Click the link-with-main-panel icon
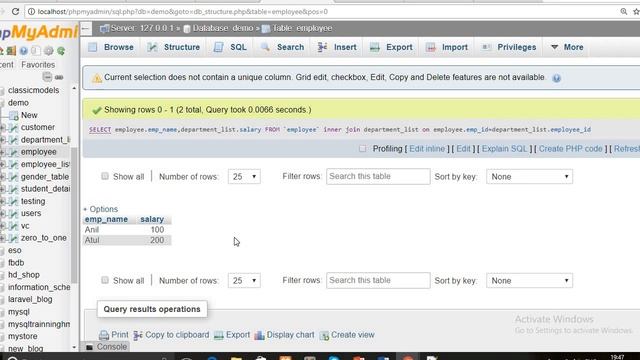Screen dimensions: 640x360 click(x=59, y=77)
